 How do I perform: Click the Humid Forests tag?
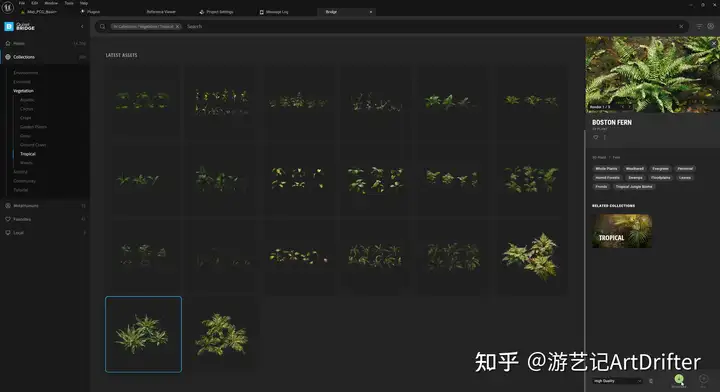[608, 178]
